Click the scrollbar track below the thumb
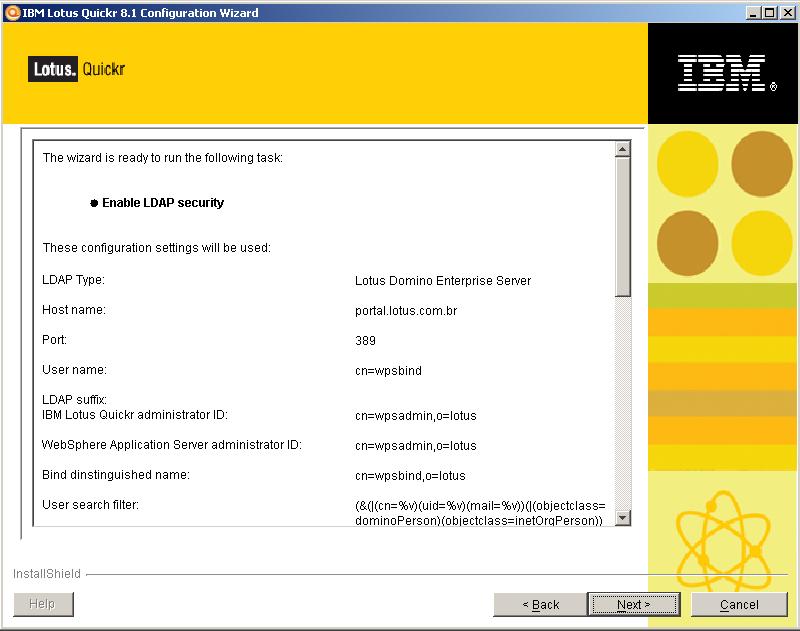 click(x=622, y=403)
